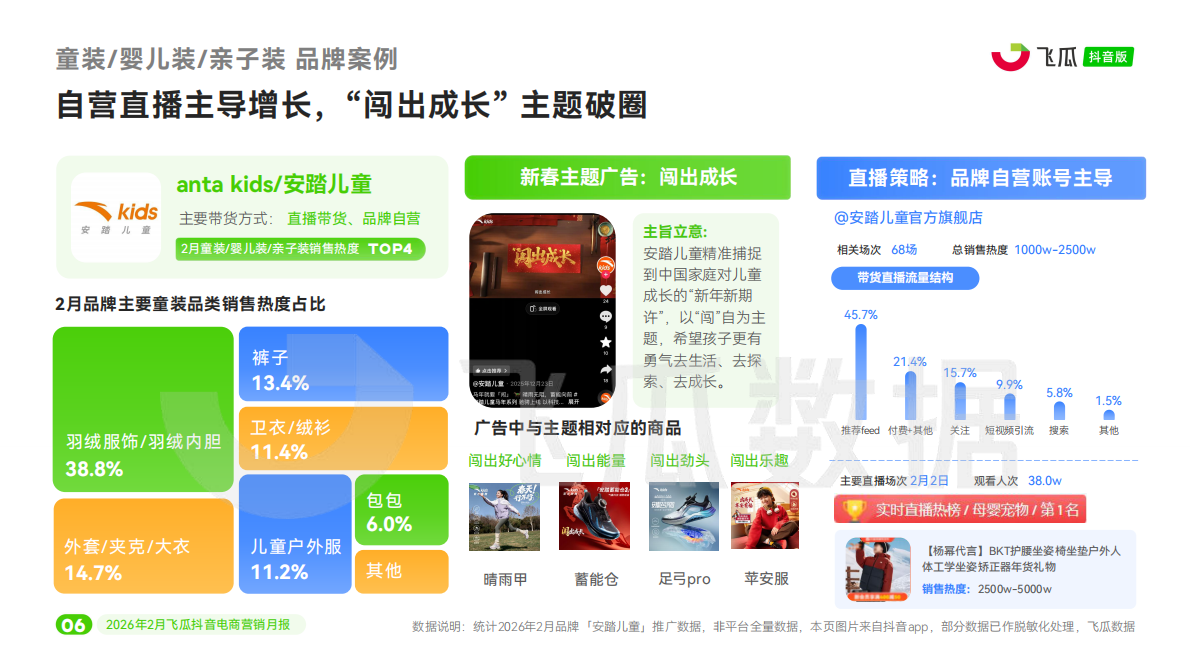Click the 68场 related sessions value

click(x=904, y=250)
